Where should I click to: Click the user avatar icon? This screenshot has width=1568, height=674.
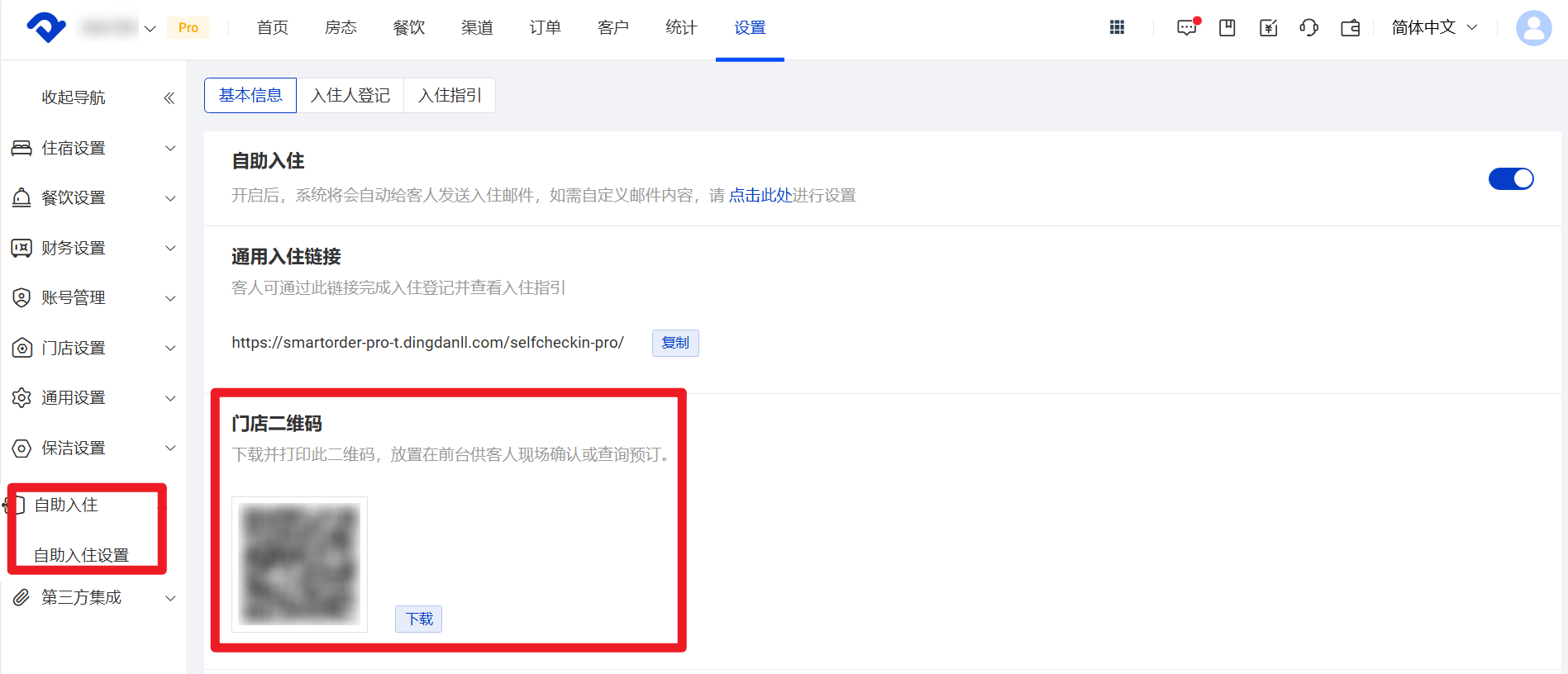tap(1533, 28)
